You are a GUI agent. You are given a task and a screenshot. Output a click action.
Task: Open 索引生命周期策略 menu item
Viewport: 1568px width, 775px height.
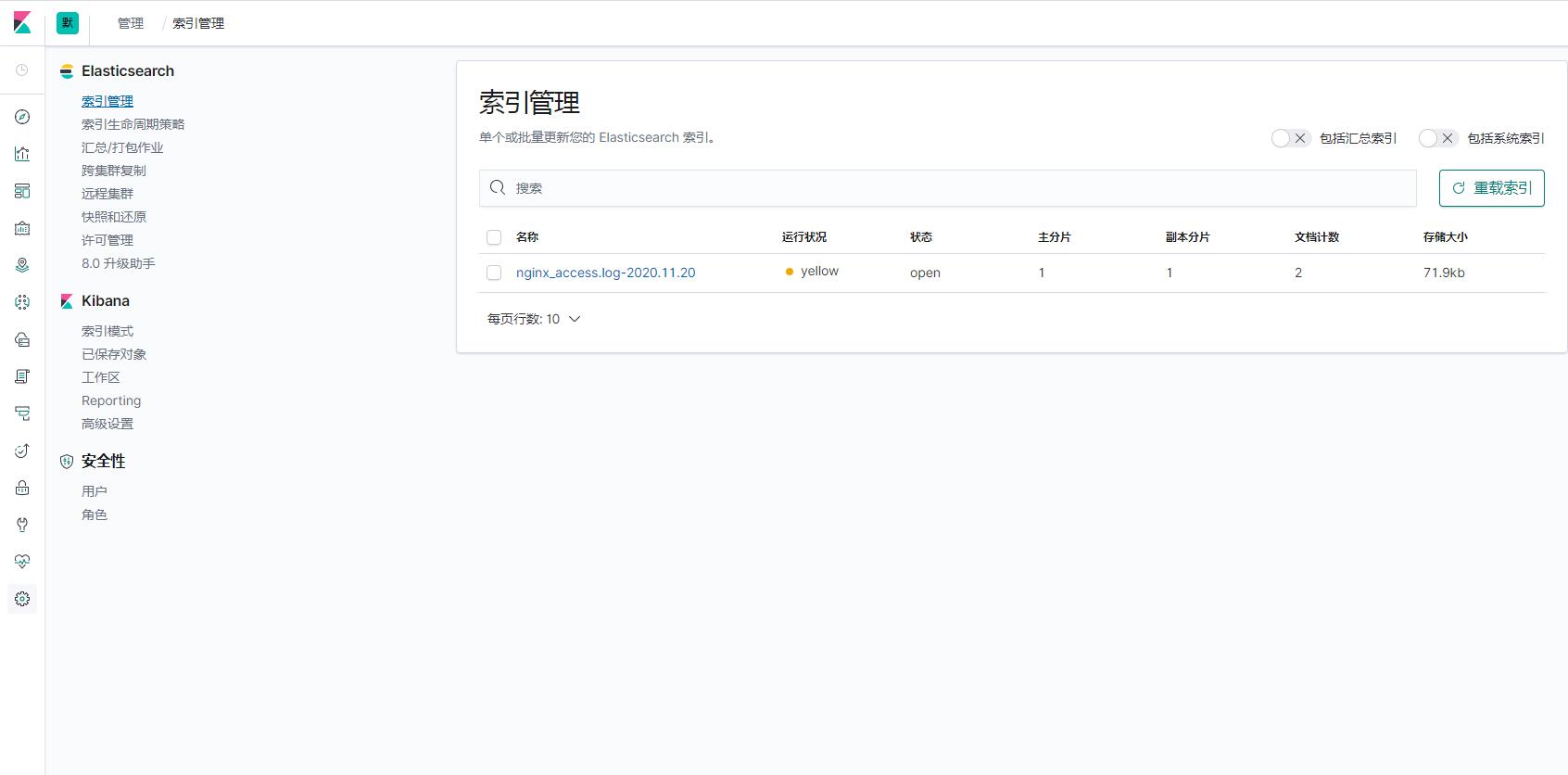[133, 124]
